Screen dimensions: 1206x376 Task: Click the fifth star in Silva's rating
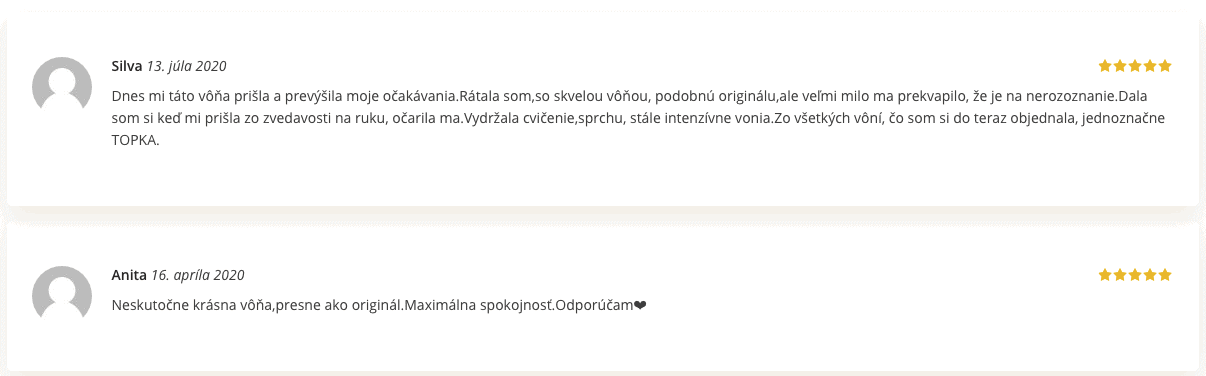[1165, 66]
